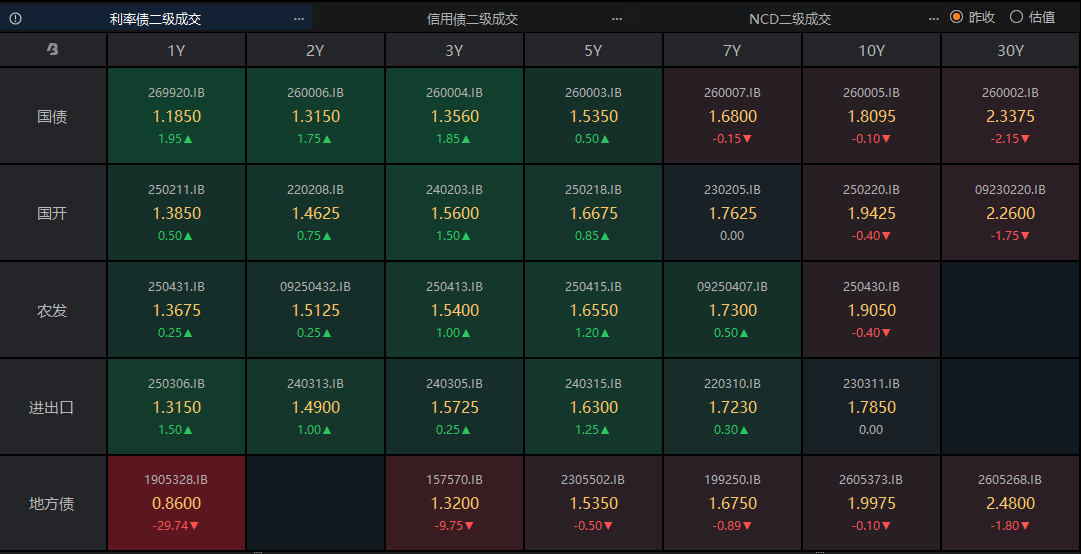Click the 10Y column header

[871, 50]
